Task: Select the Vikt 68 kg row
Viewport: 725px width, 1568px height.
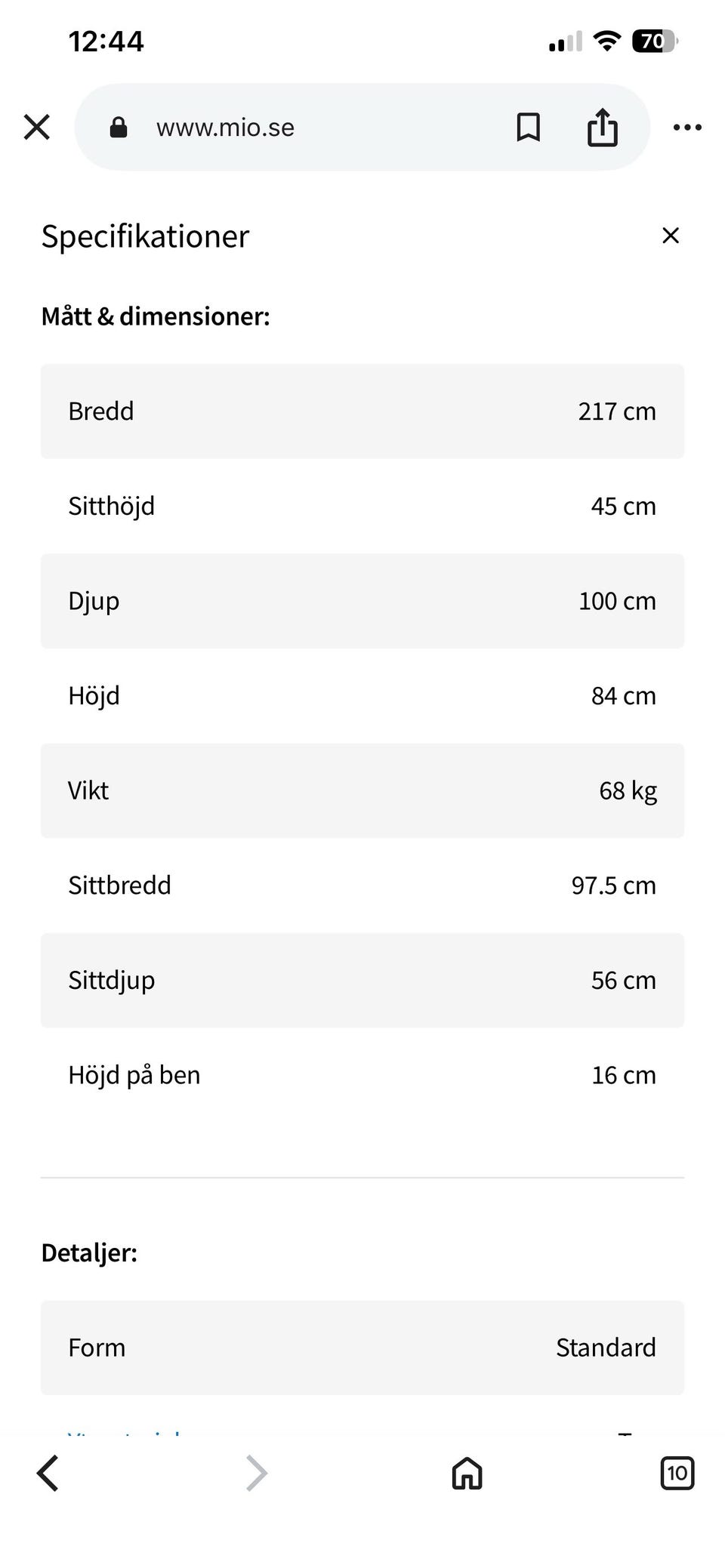Action: click(x=362, y=790)
